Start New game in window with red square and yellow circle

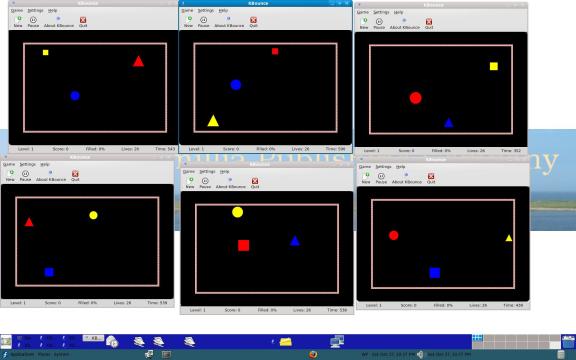point(190,183)
